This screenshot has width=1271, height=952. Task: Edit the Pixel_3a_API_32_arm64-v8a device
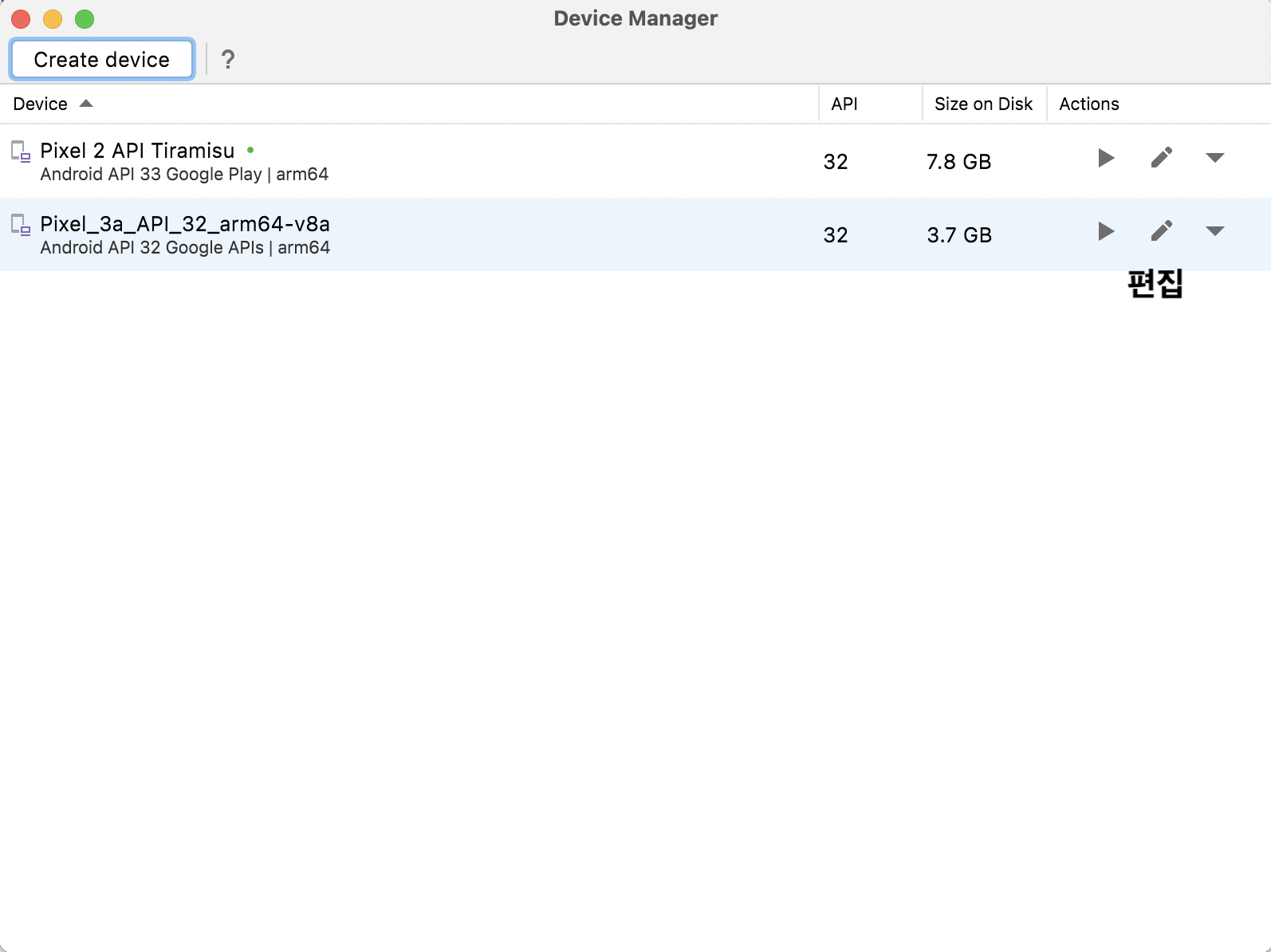[1162, 231]
